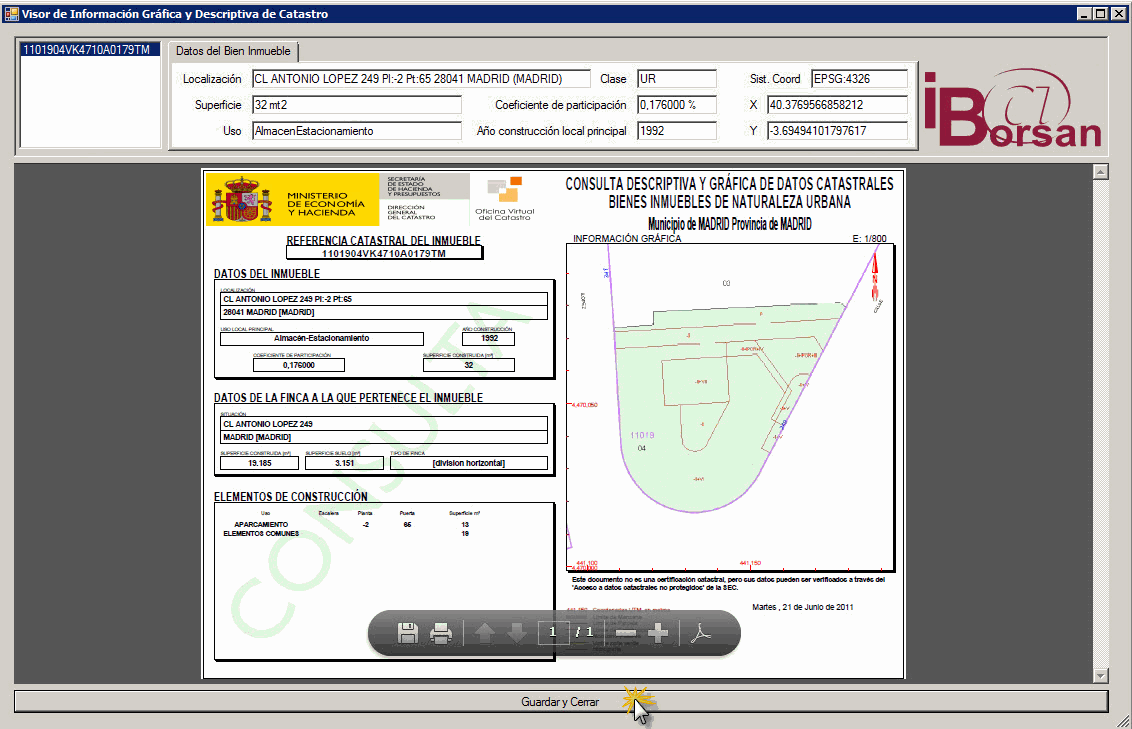Click the 'Sist. Coord' field label

pos(775,79)
